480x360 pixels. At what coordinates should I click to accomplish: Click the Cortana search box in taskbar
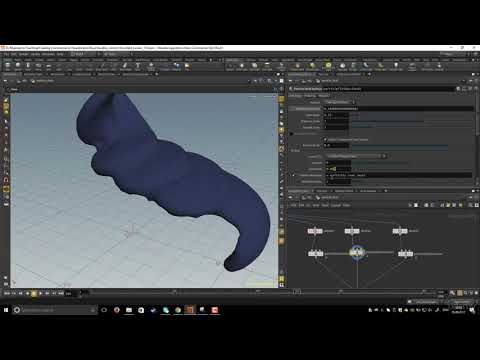tap(55, 310)
